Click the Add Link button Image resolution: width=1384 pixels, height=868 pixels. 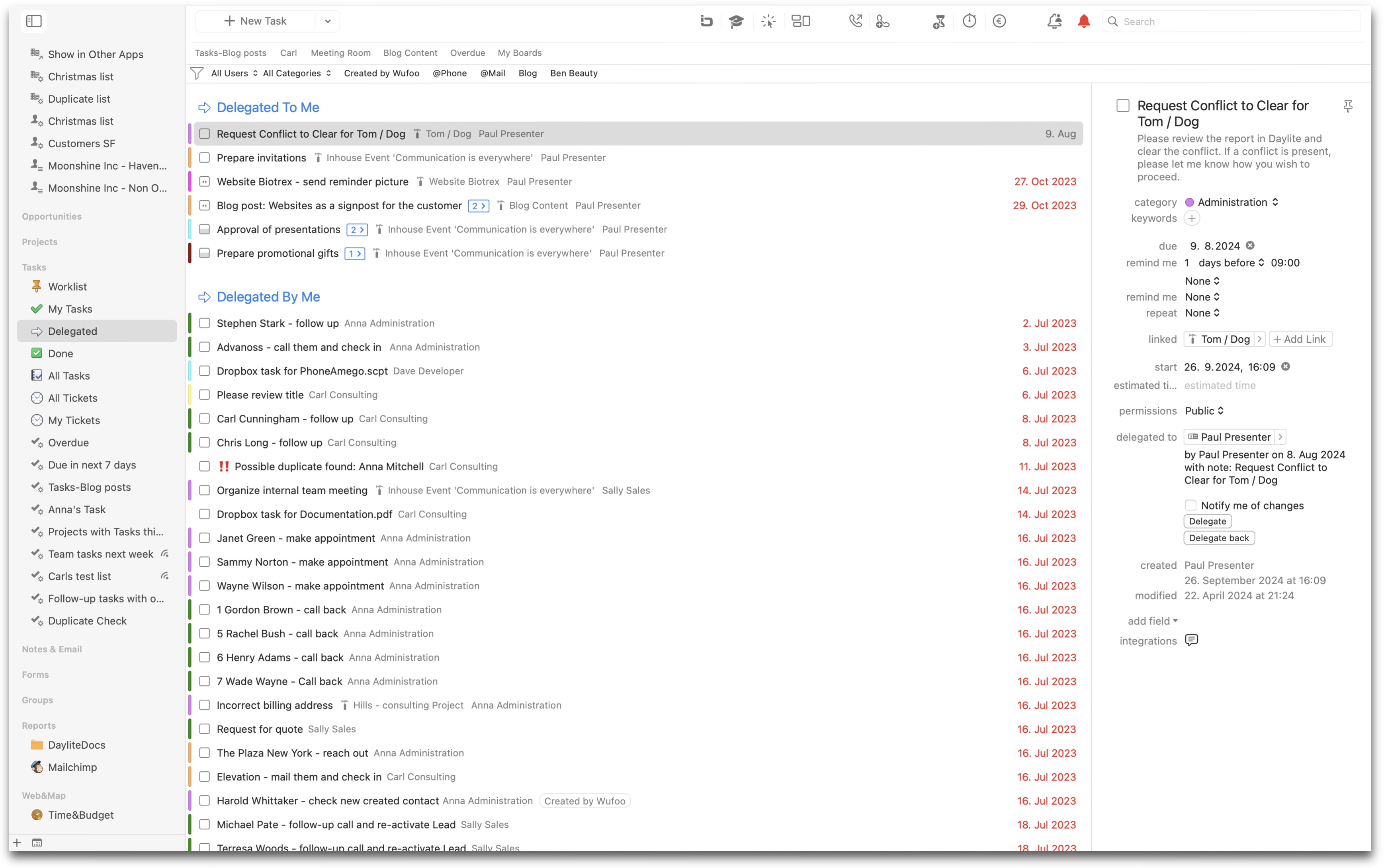pyautogui.click(x=1300, y=339)
